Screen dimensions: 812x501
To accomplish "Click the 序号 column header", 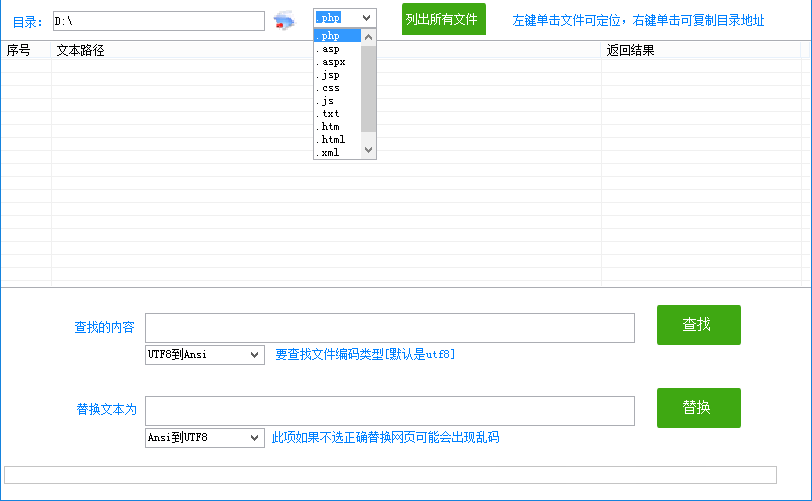I will point(26,50).
